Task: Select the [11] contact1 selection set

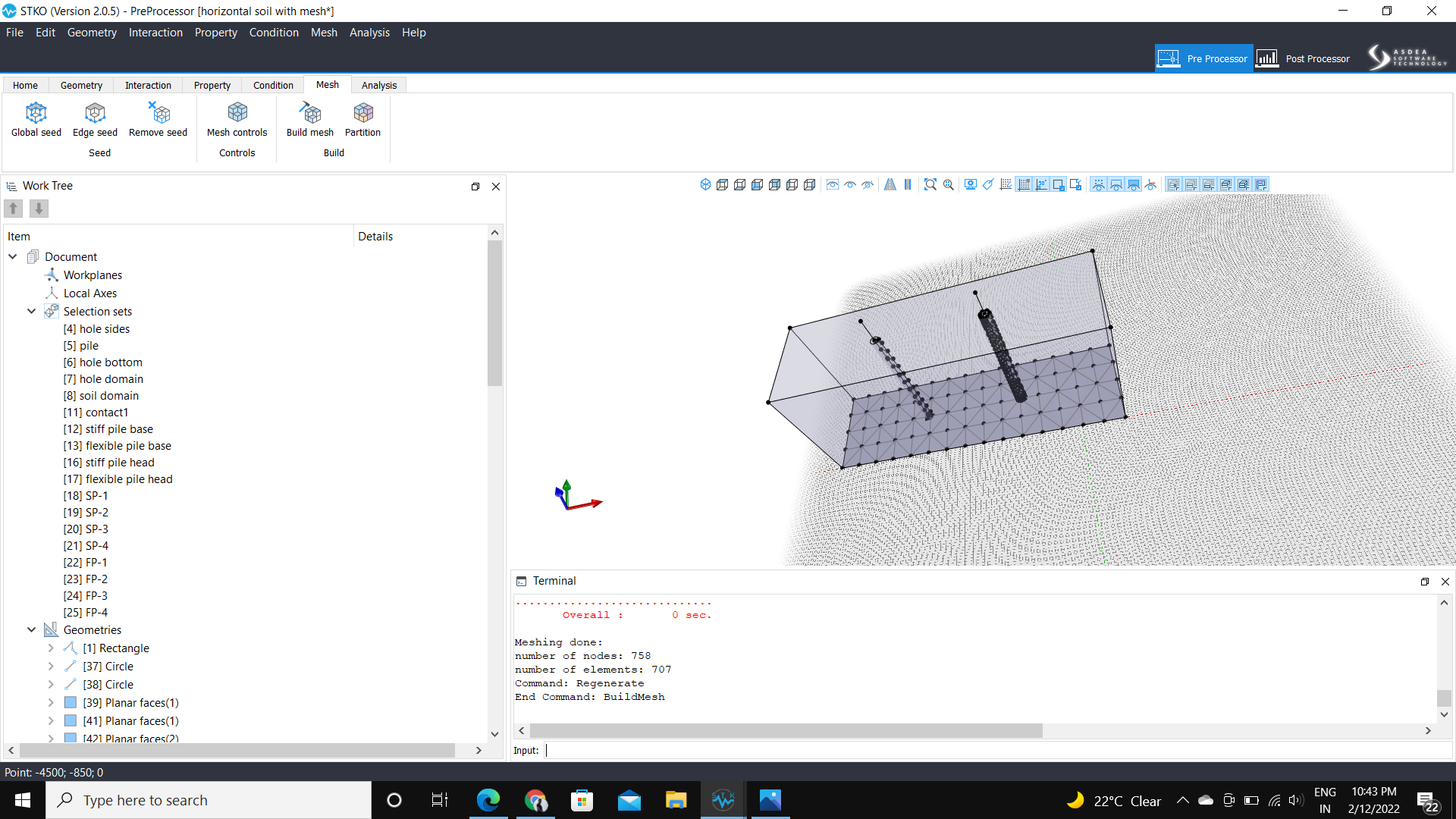Action: click(96, 413)
